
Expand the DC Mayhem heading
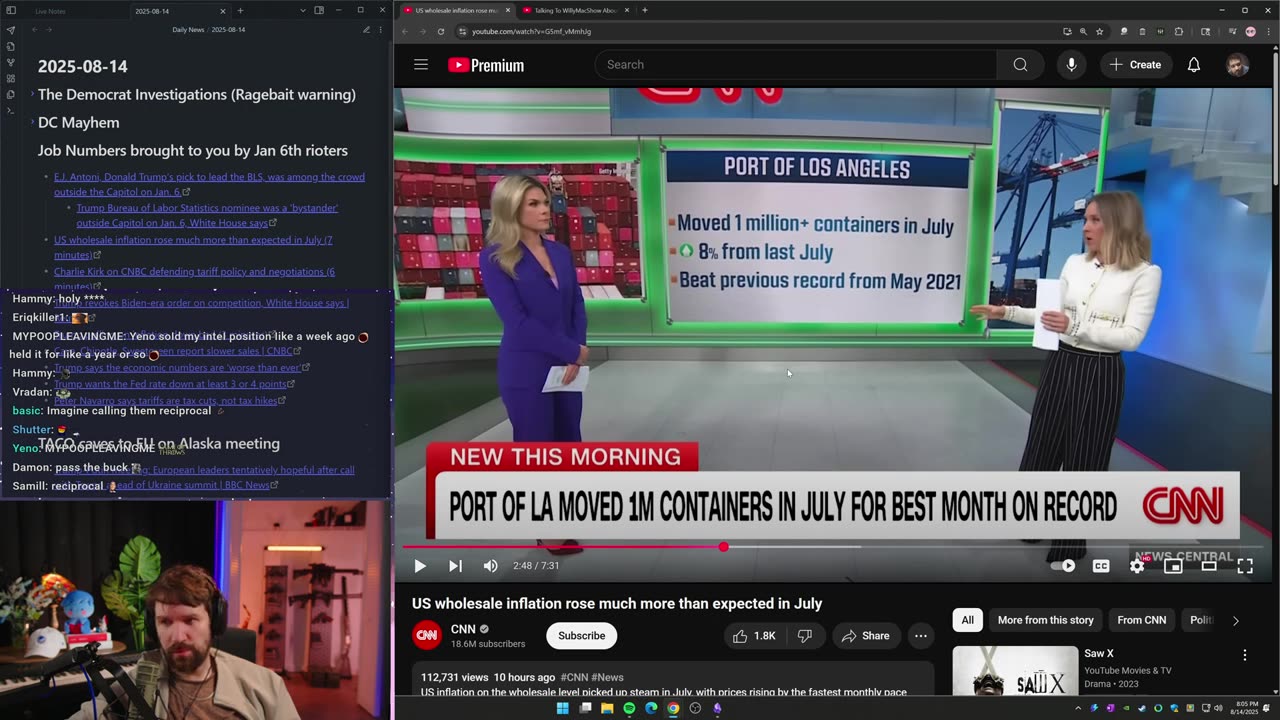[32, 122]
